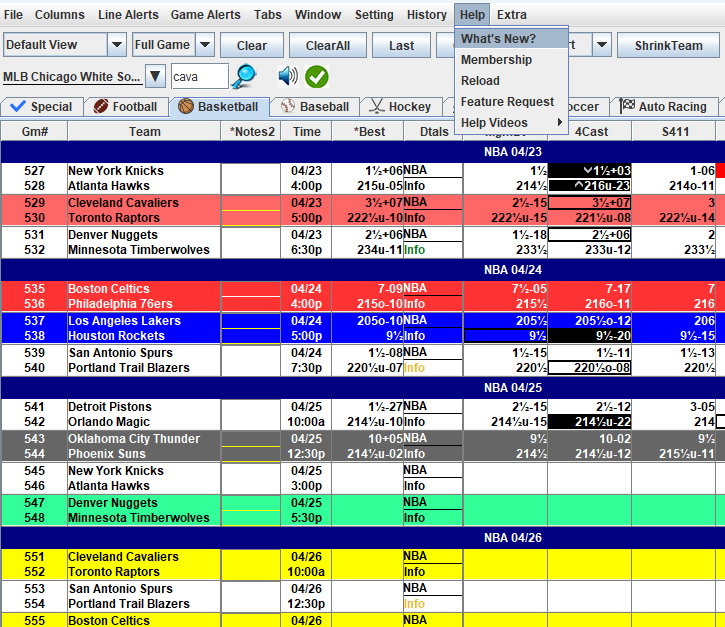Click the 4Cast cell showing 216u-23
The height and width of the screenshot is (627, 725).
tap(590, 186)
